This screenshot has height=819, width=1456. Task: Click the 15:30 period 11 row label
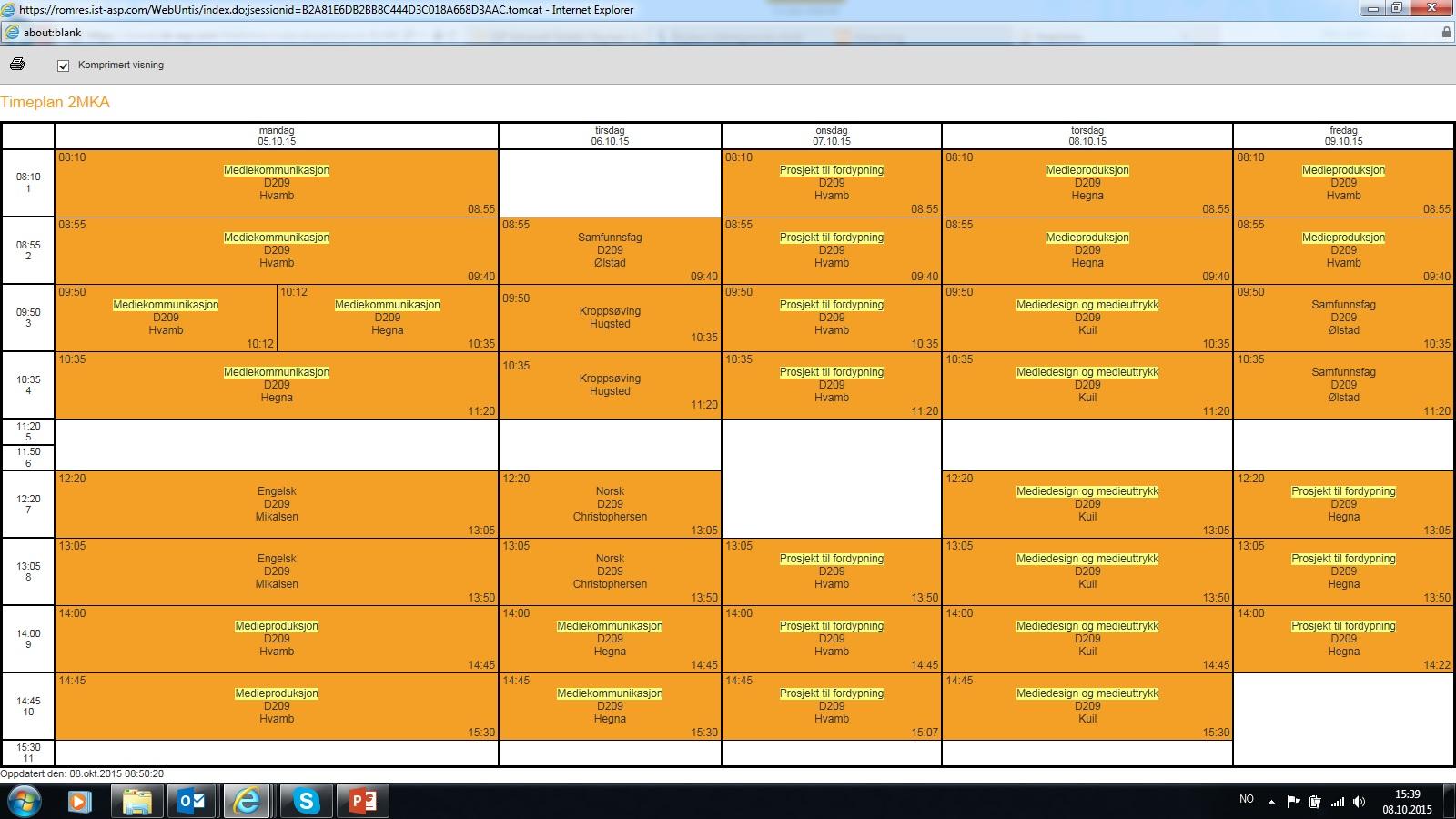(x=28, y=753)
